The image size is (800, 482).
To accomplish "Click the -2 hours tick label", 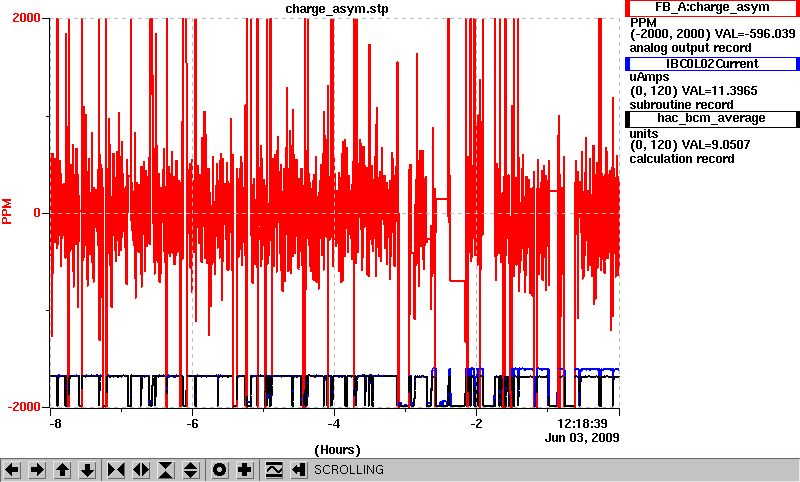I will tap(476, 424).
